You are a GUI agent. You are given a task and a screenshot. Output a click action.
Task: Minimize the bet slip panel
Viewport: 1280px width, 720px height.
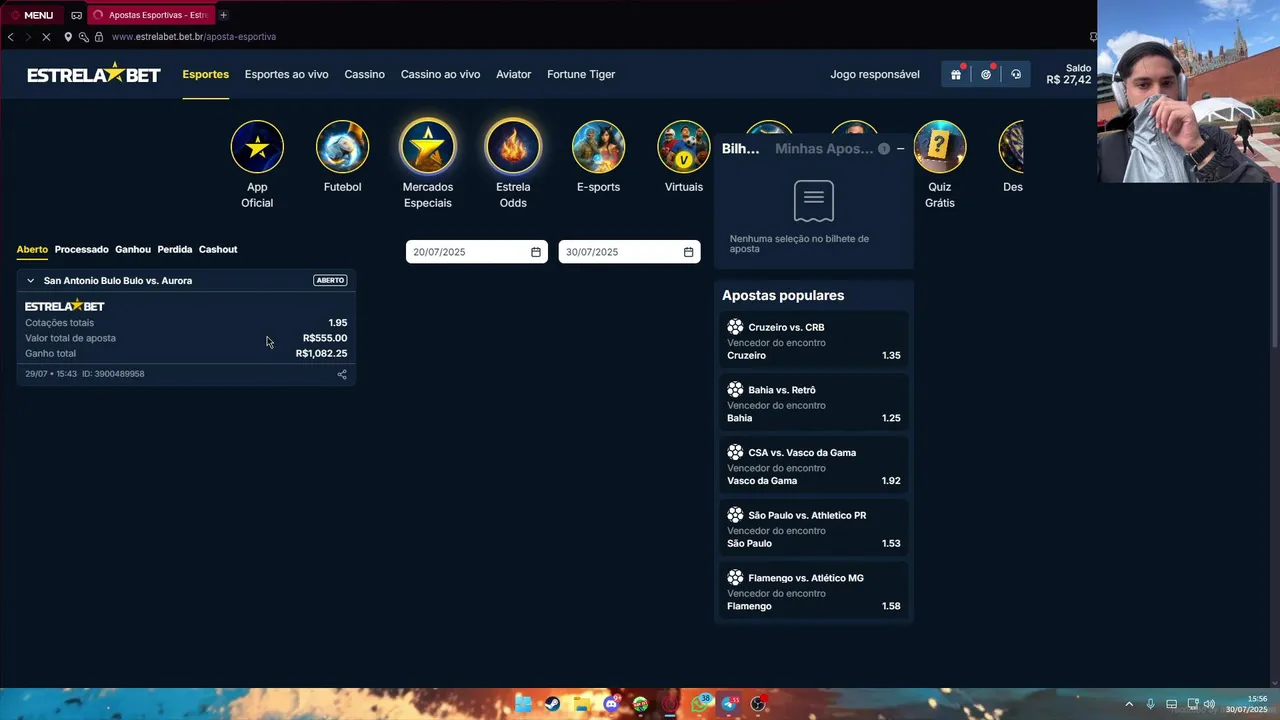900,149
